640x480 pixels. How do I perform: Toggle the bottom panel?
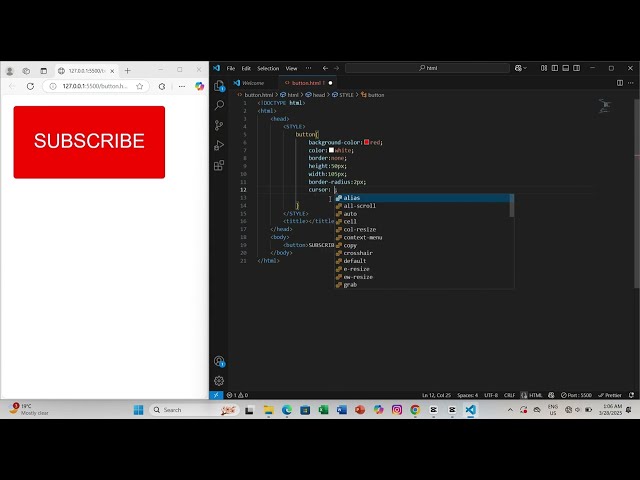click(566, 68)
